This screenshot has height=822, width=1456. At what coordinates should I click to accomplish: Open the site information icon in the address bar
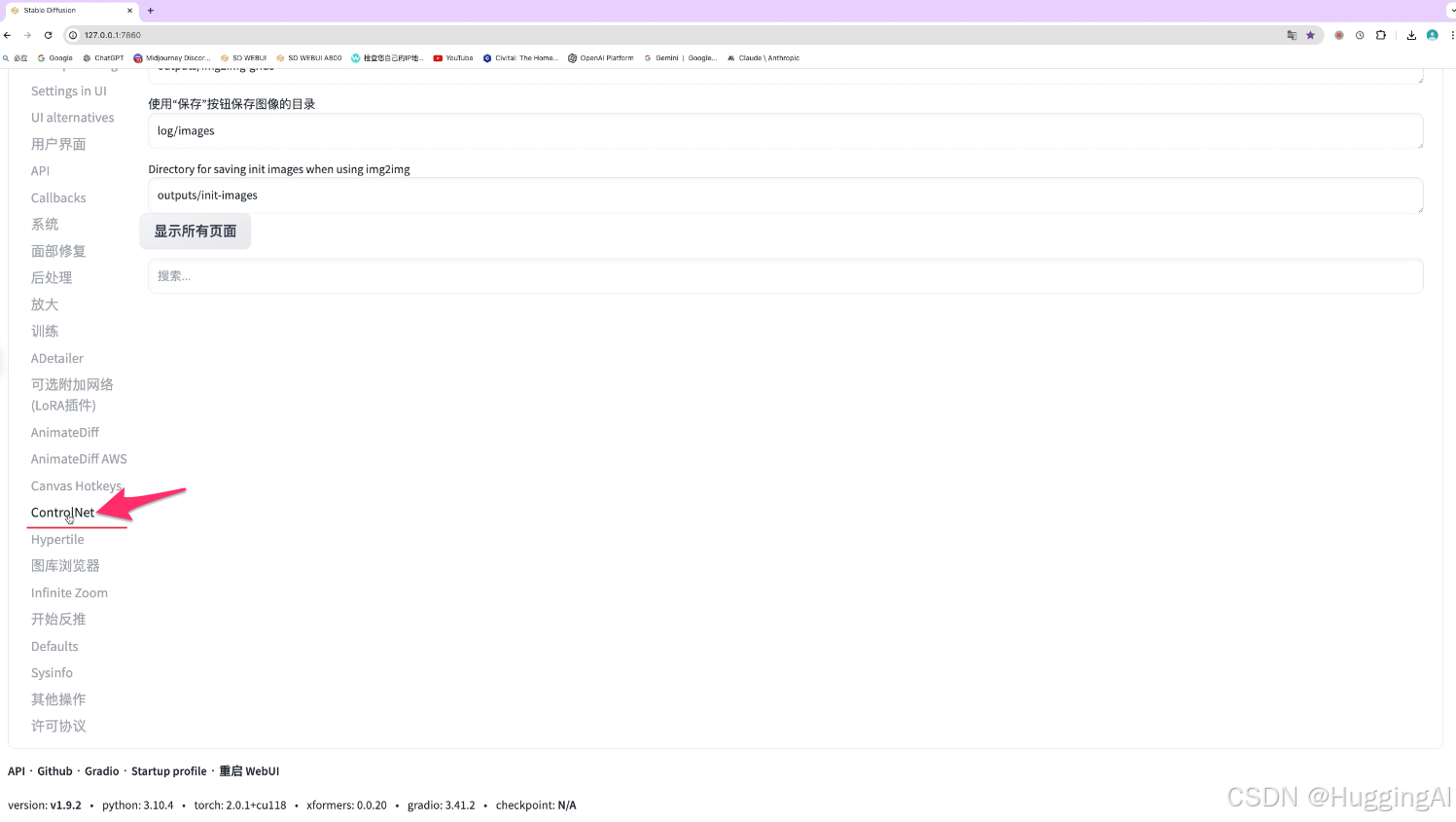[73, 35]
